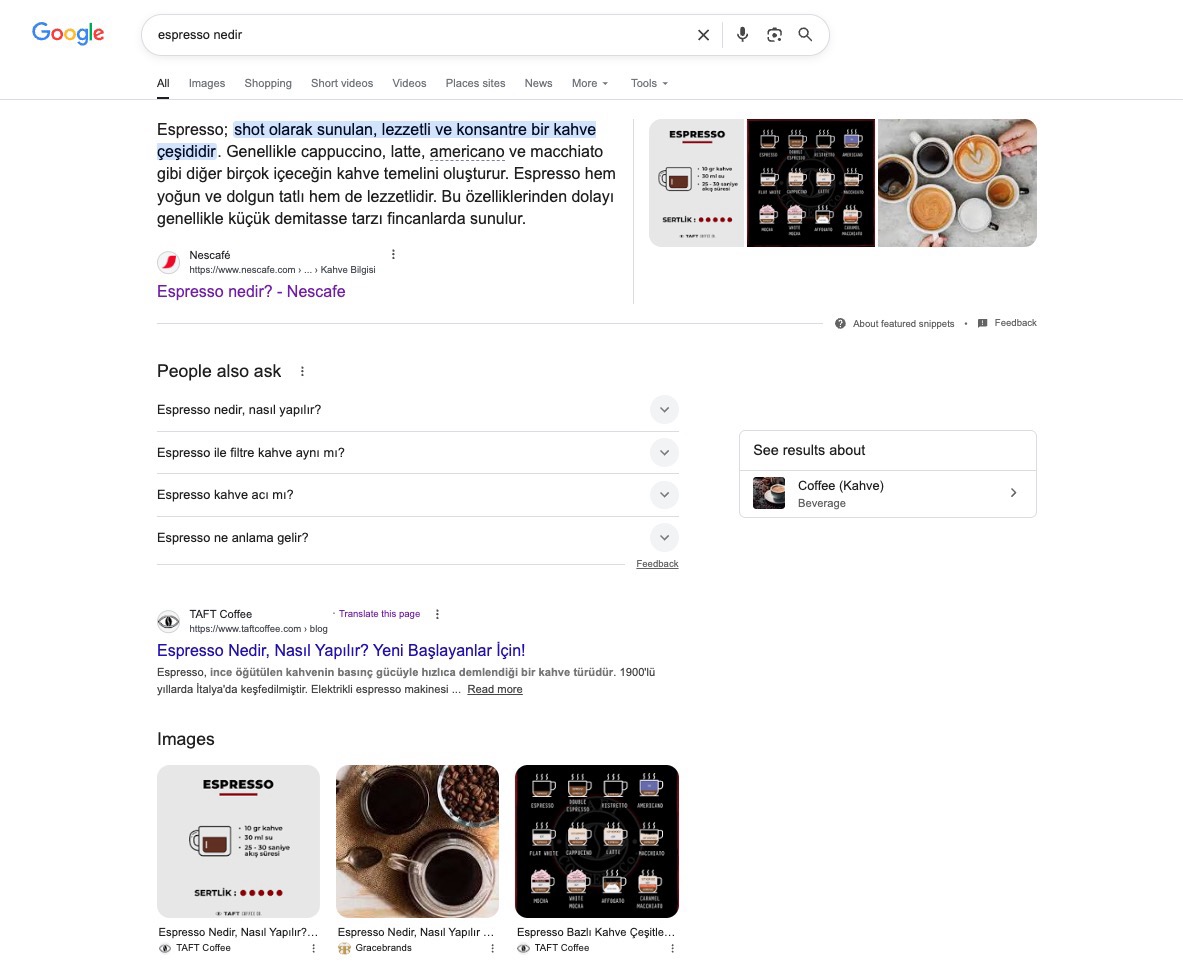This screenshot has height=972, width=1183.
Task: Click the About featured snippets help icon
Action: [840, 324]
